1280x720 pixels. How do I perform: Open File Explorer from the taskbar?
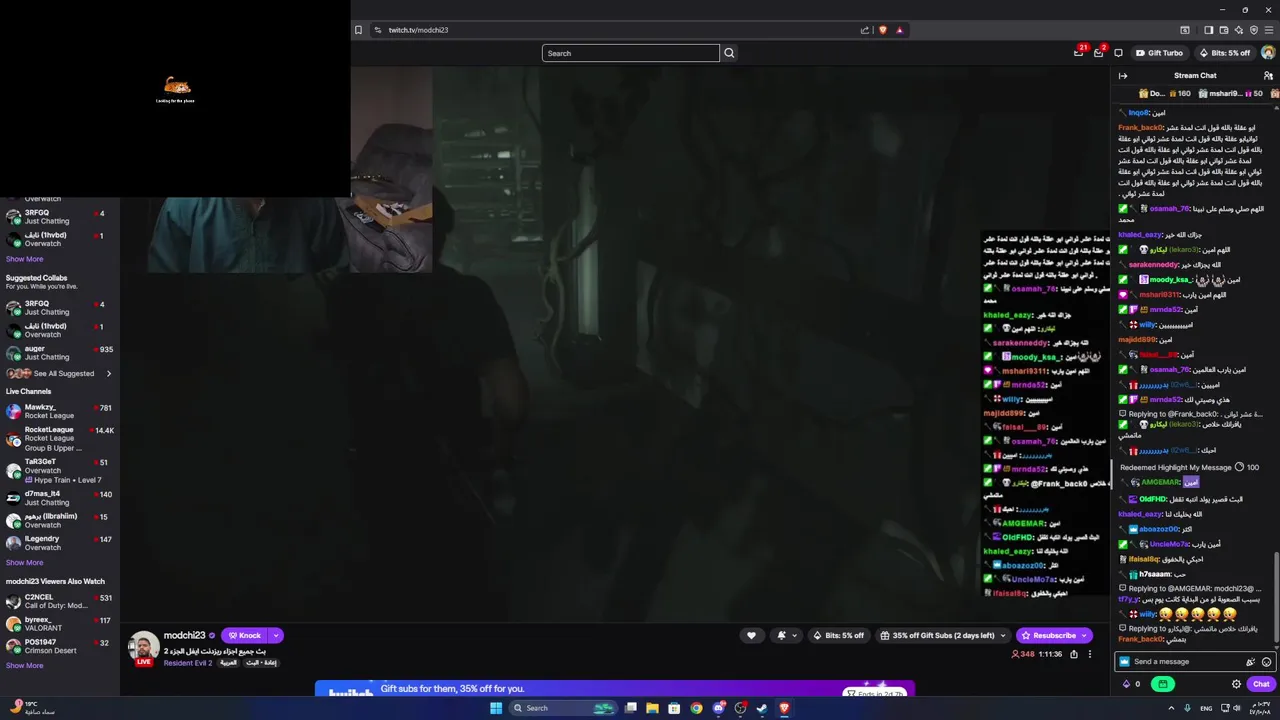(652, 708)
